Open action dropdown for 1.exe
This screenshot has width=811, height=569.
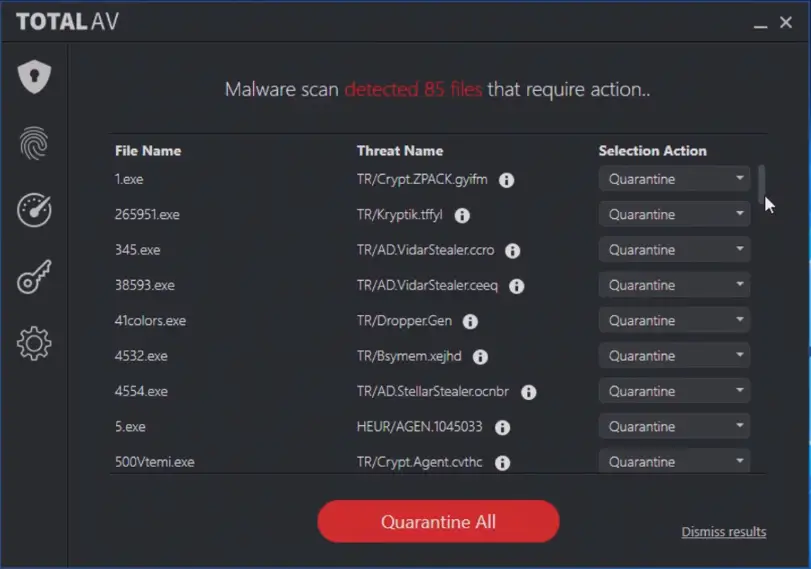674,179
